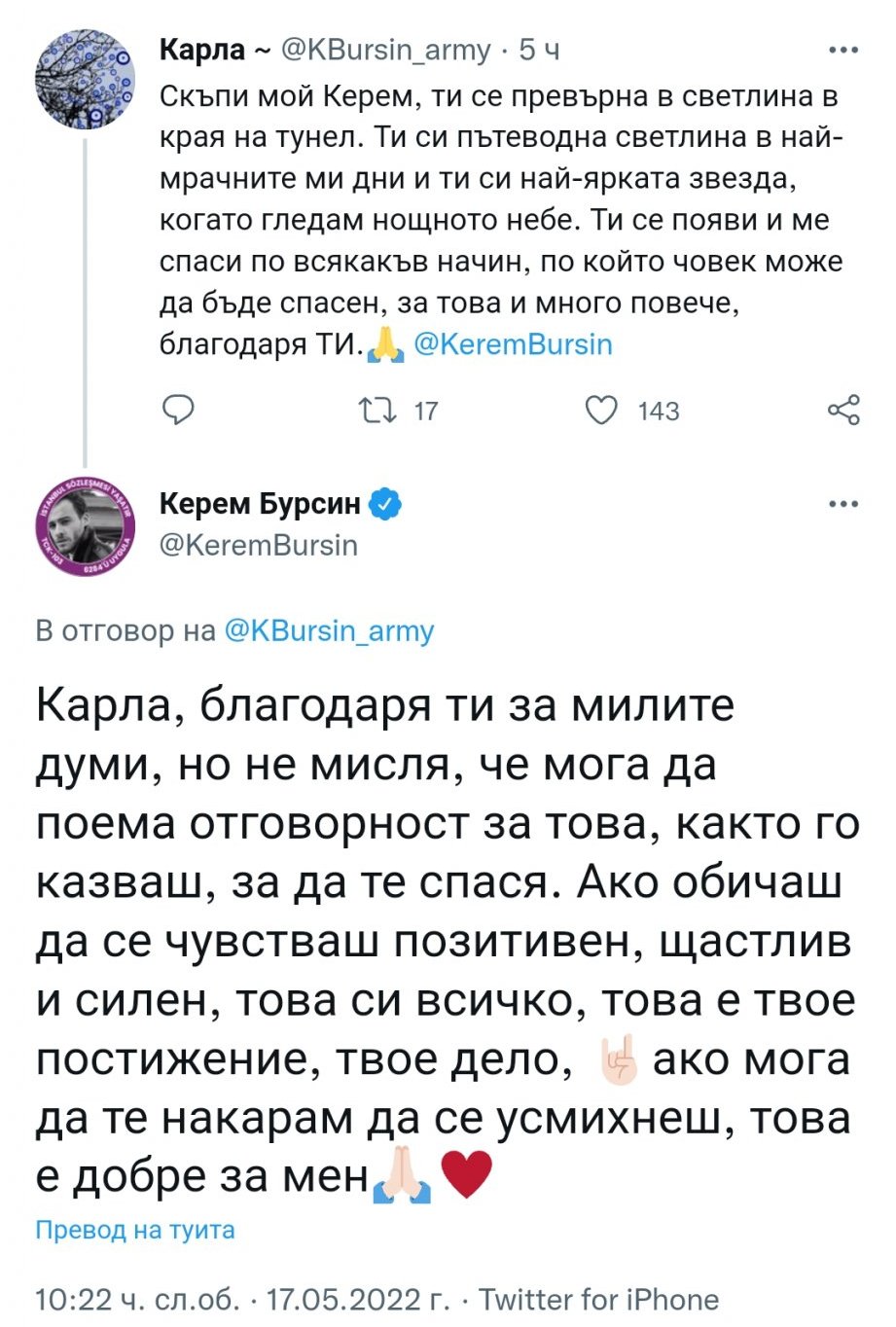896x1327 pixels.
Task: Open Карла's profile avatar
Action: click(85, 78)
